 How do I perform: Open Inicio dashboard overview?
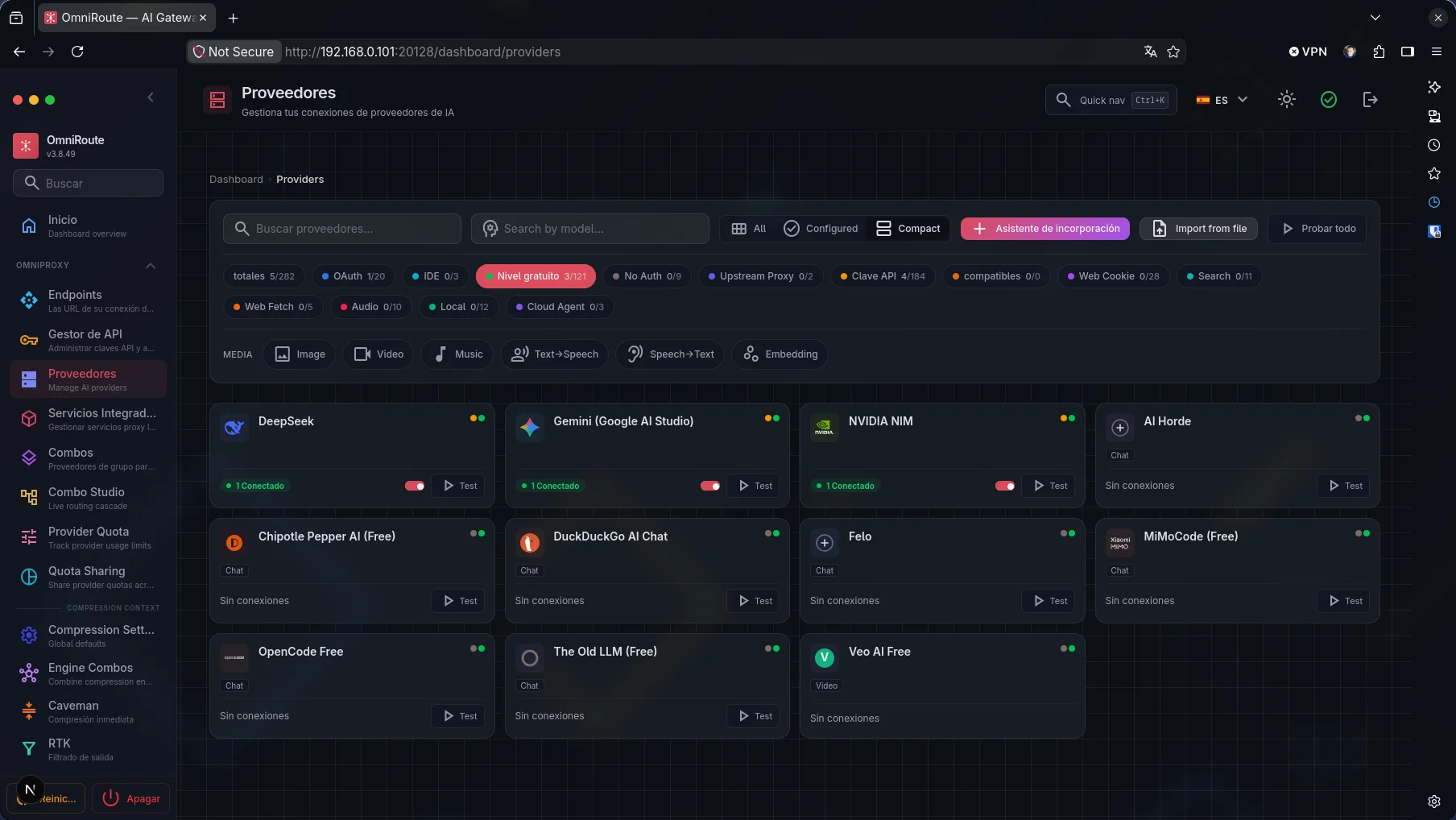[x=89, y=226]
